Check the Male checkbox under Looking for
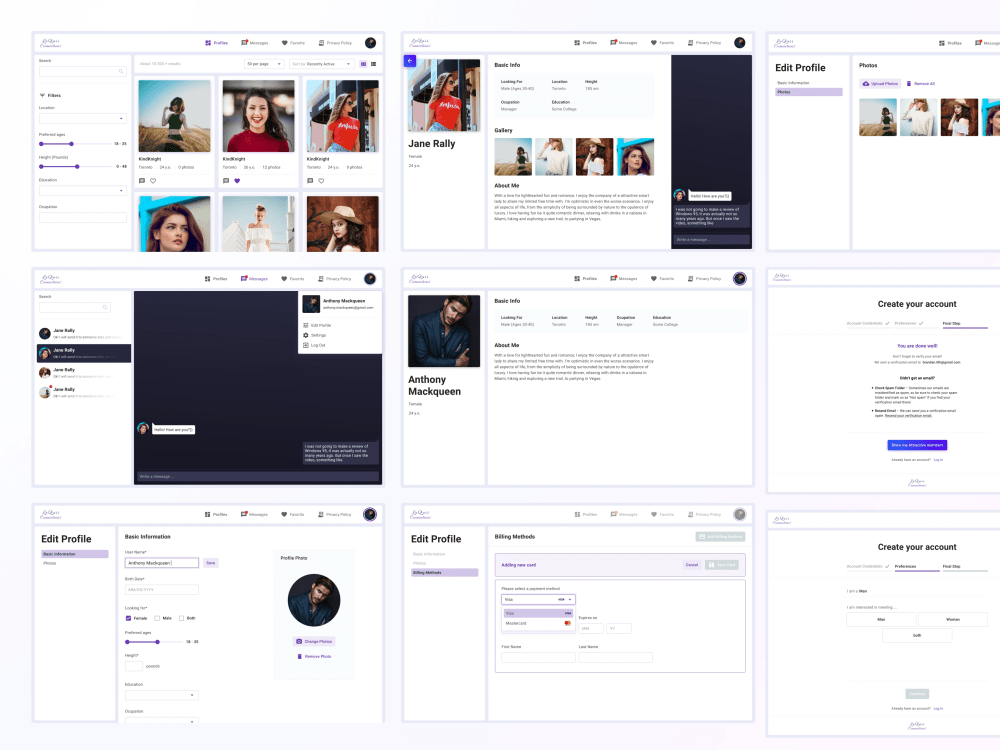The height and width of the screenshot is (750, 1000). pos(158,618)
